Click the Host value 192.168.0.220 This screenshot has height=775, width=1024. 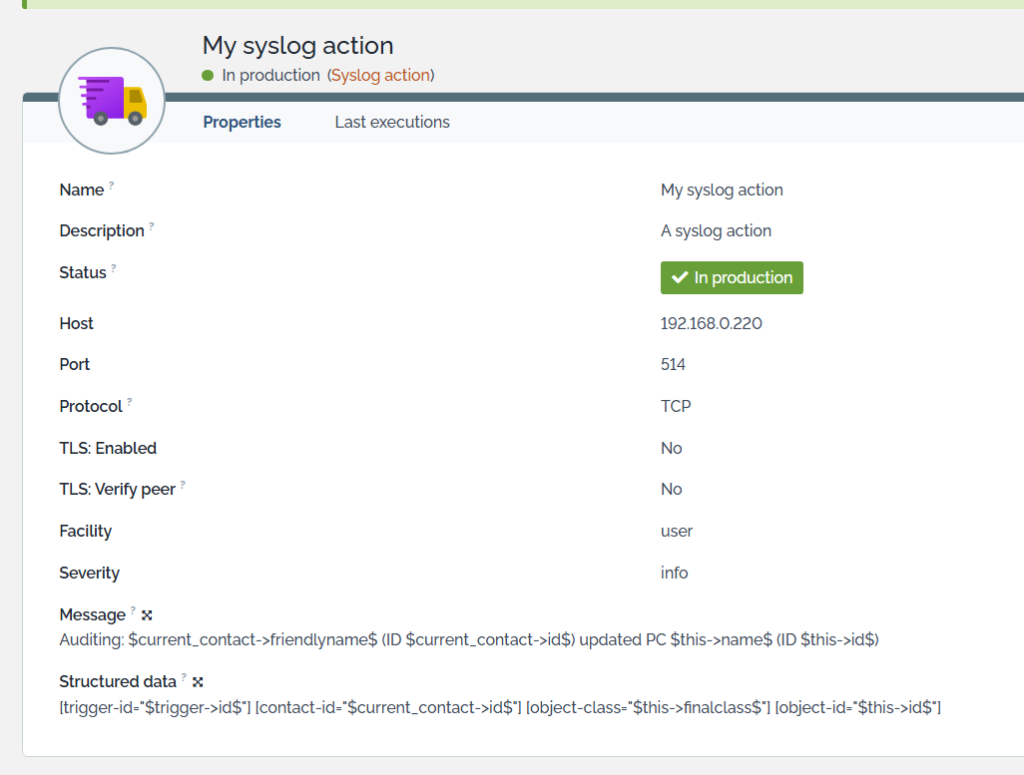tap(712, 323)
